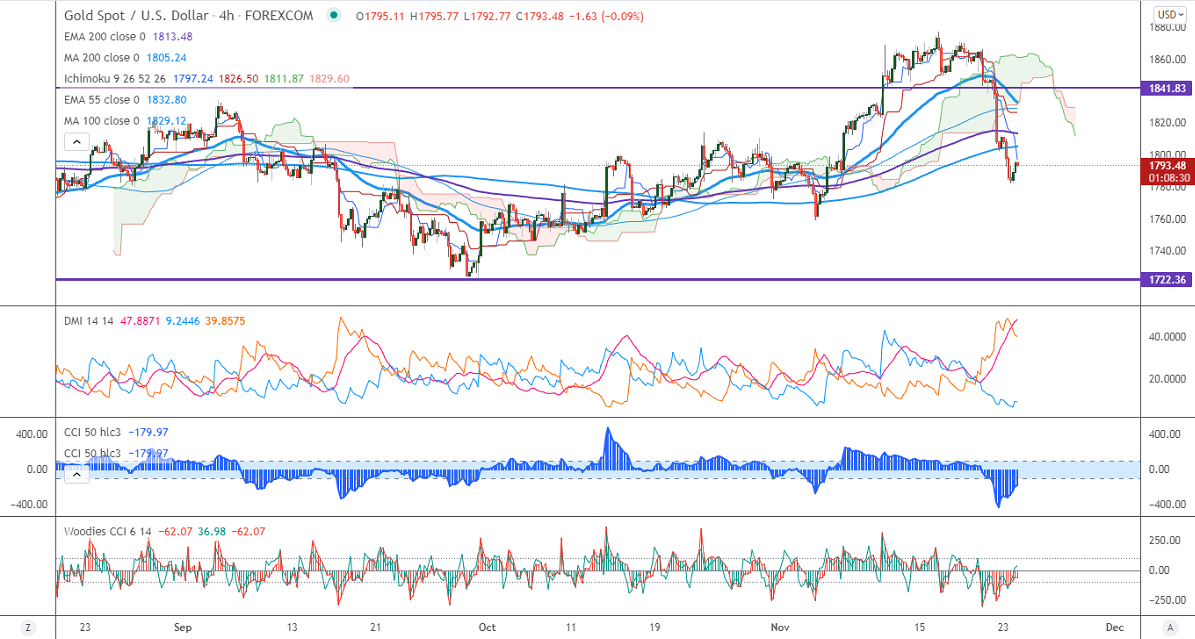Click the bar countdown timer 01:08:30
Viewport: 1195px width, 639px height.
pyautogui.click(x=1167, y=178)
